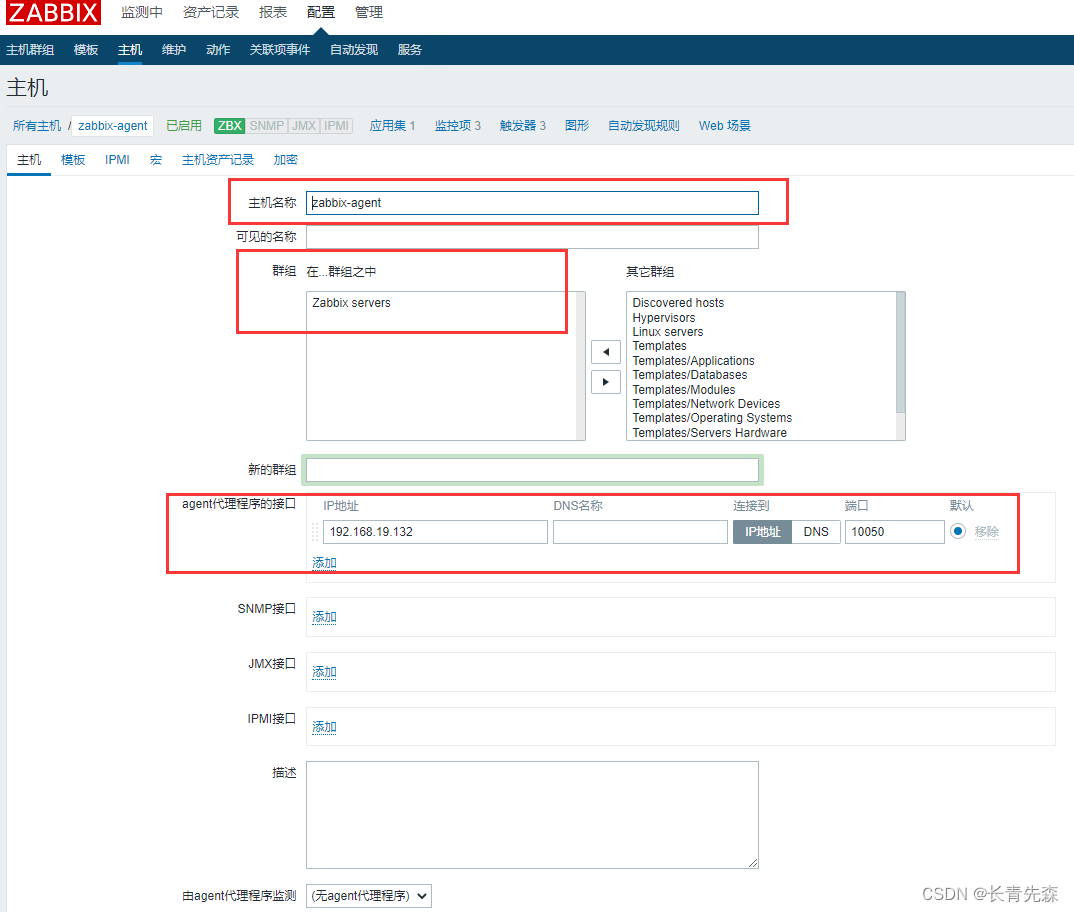The image size is (1074, 912).
Task: Select the 主机资产记录 form tab
Action: pyautogui.click(x=218, y=160)
